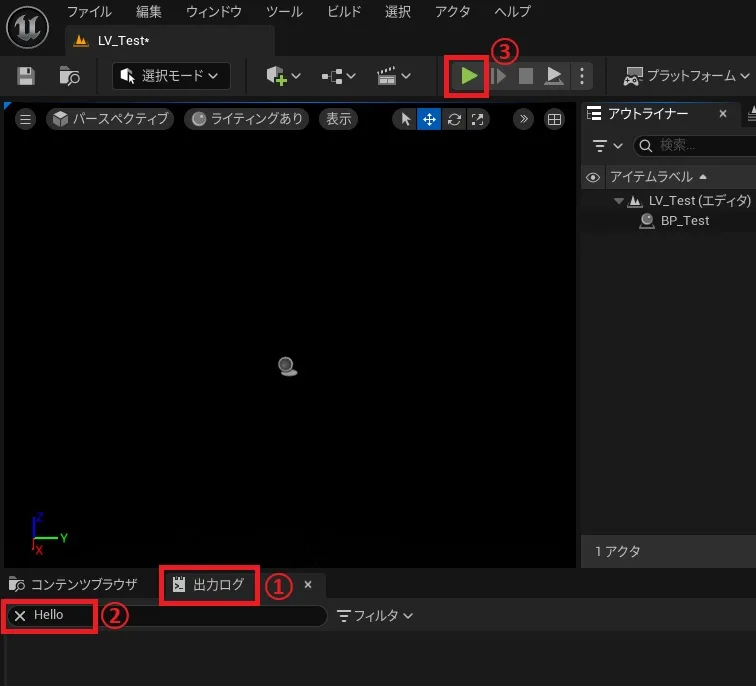The width and height of the screenshot is (756, 686).
Task: Select the scale tool in viewport
Action: point(478,119)
